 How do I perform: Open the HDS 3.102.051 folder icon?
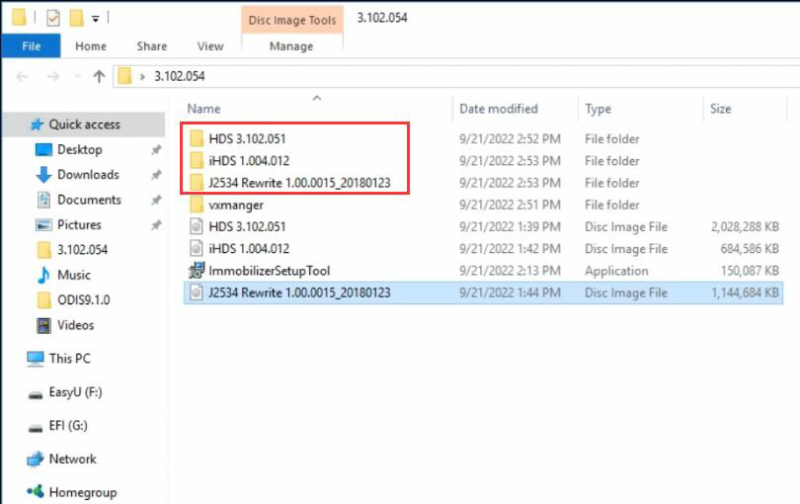pos(196,139)
